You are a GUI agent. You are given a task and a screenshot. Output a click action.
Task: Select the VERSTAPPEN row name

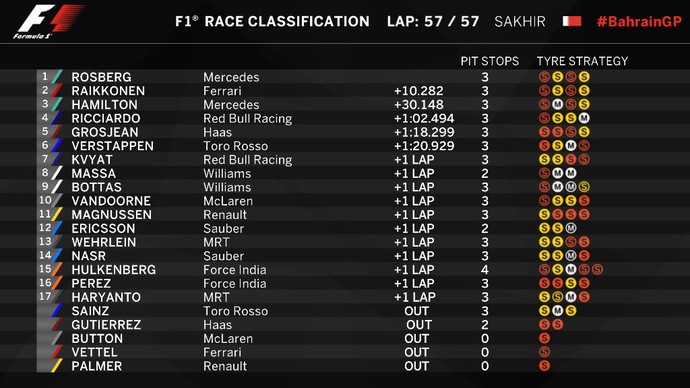[113, 146]
